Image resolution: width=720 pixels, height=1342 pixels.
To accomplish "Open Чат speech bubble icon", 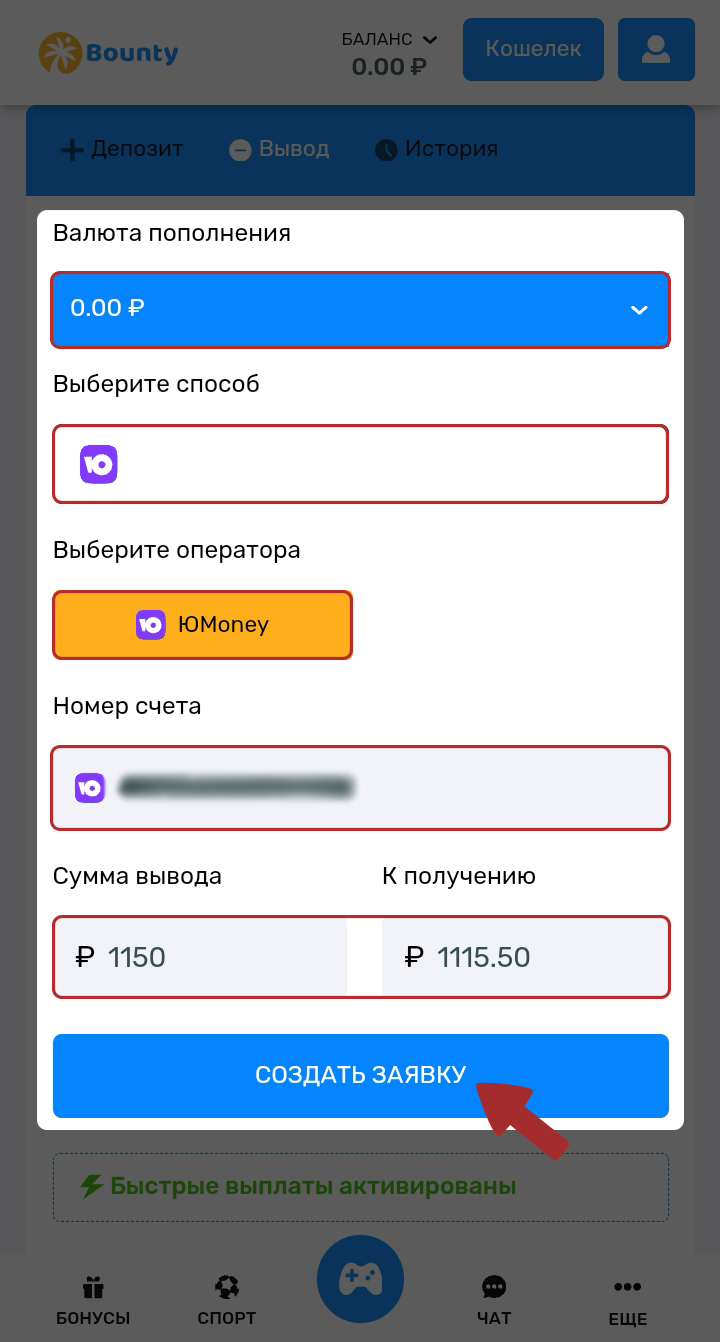I will (x=494, y=1287).
